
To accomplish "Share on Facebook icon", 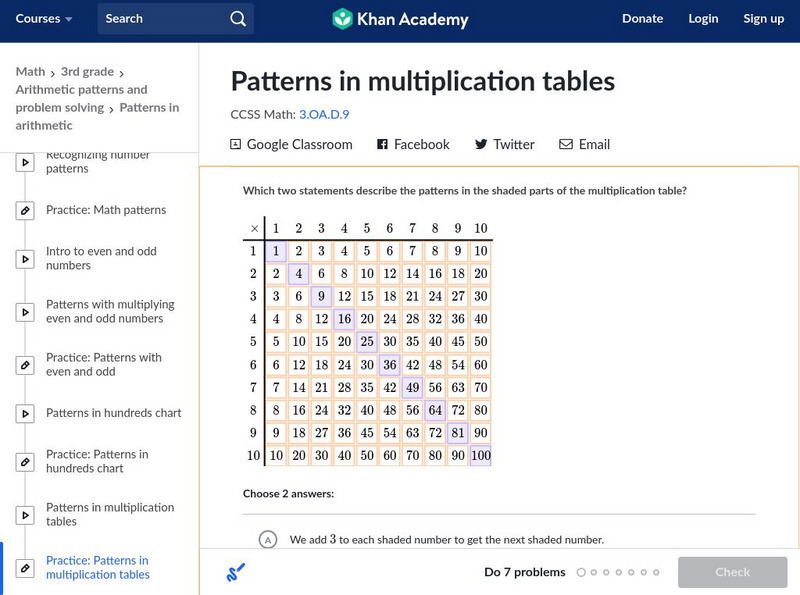I will pos(382,145).
